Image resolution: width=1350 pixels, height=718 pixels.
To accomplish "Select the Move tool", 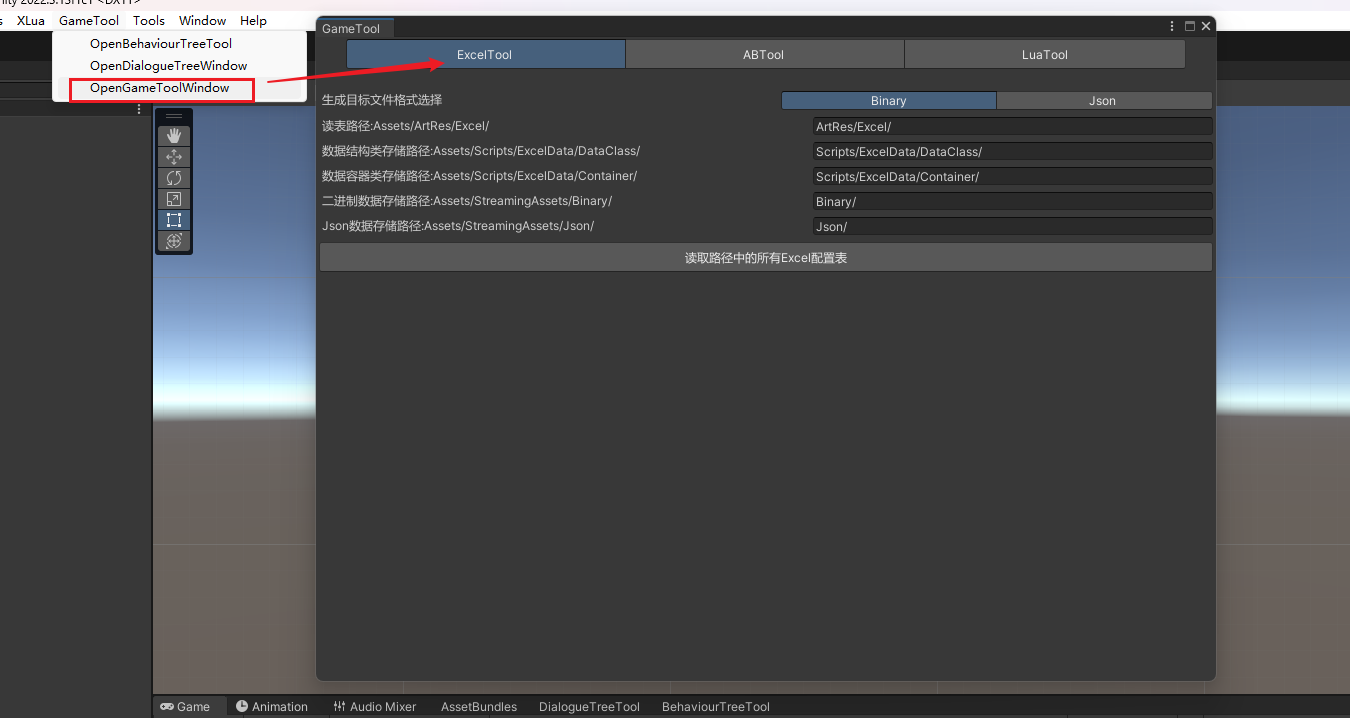I will pyautogui.click(x=174, y=156).
